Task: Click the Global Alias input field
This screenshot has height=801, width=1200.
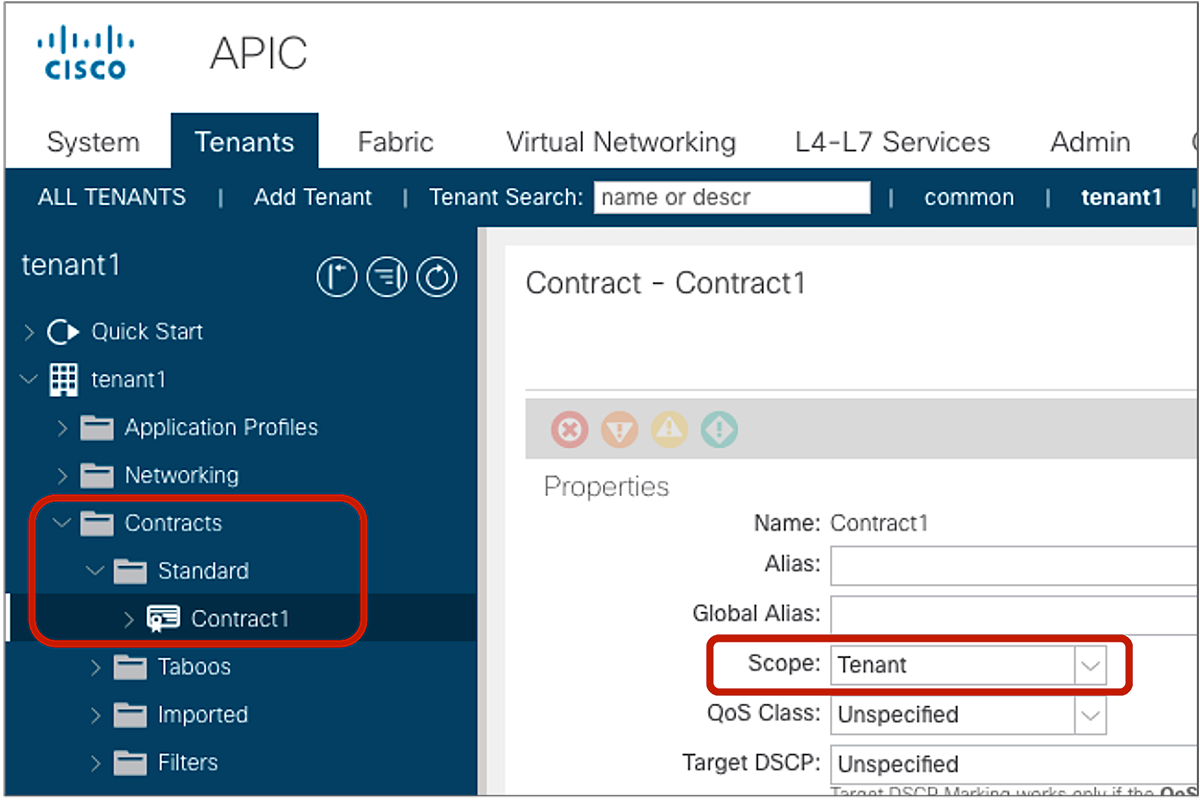Action: tap(1014, 614)
